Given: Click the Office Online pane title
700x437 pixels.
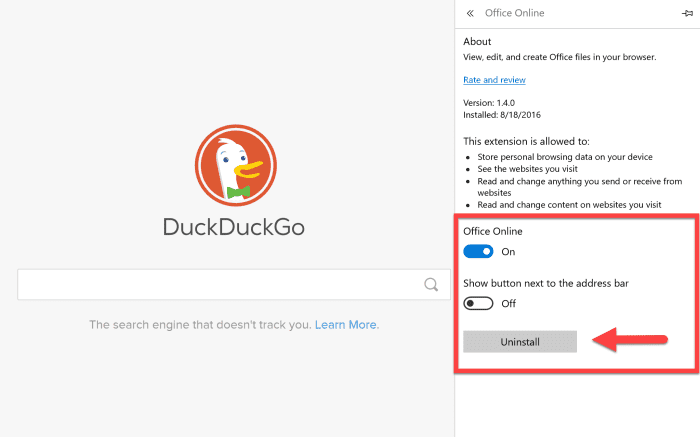Looking at the screenshot, I should tap(514, 13).
